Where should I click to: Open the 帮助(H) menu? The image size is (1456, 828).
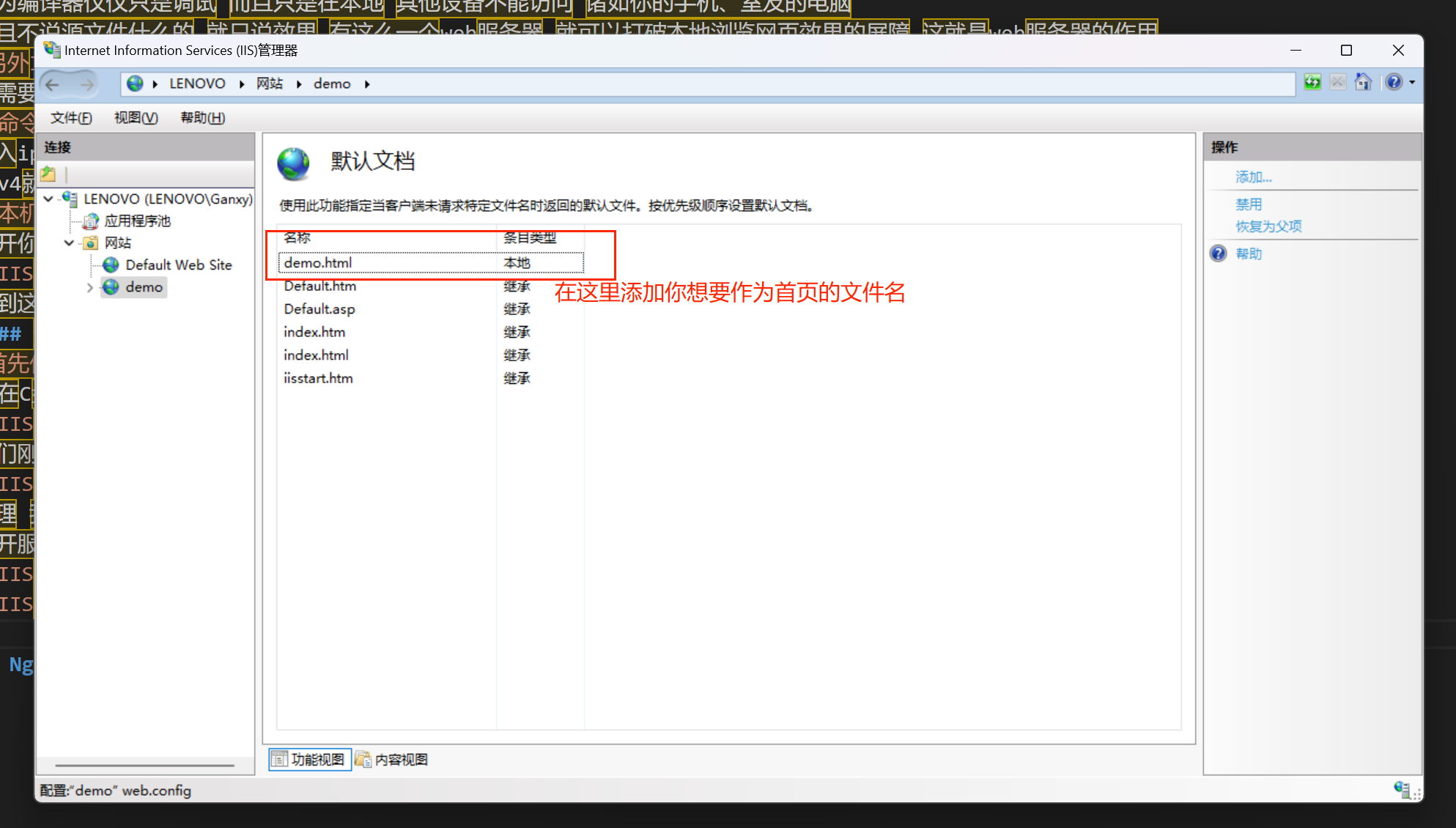(x=202, y=118)
